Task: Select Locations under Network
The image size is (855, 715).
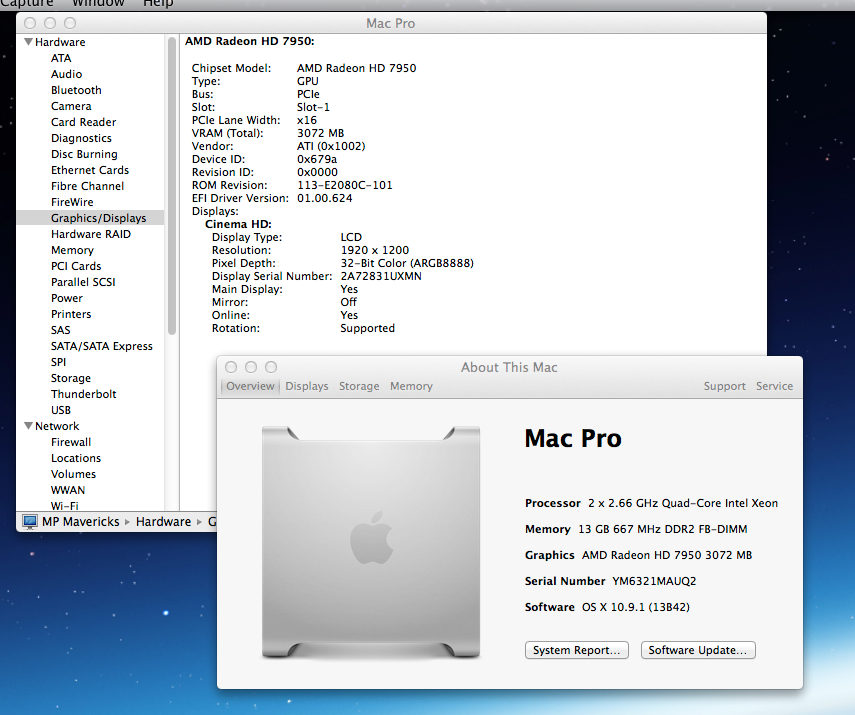Action: [x=76, y=458]
